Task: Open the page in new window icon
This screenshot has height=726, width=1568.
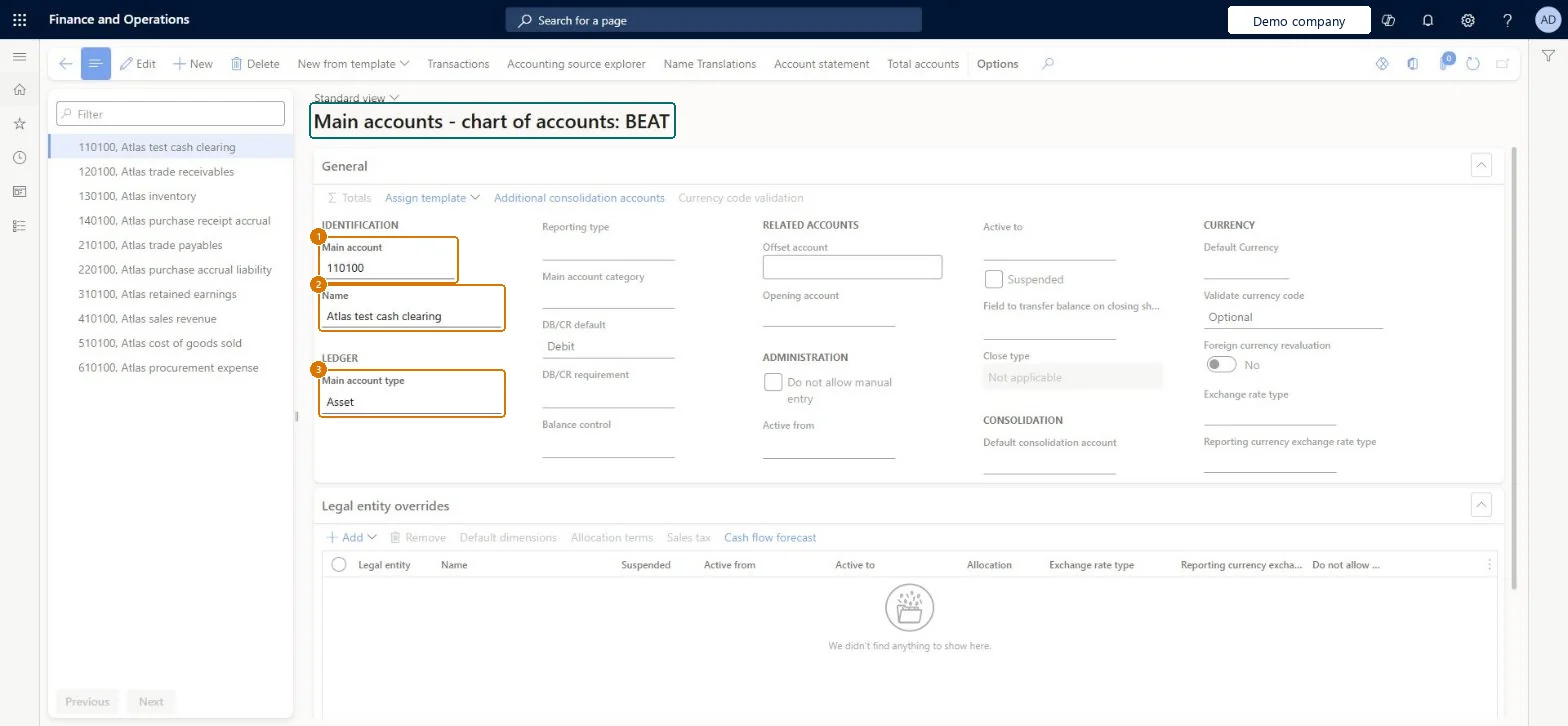Action: coord(1502,63)
